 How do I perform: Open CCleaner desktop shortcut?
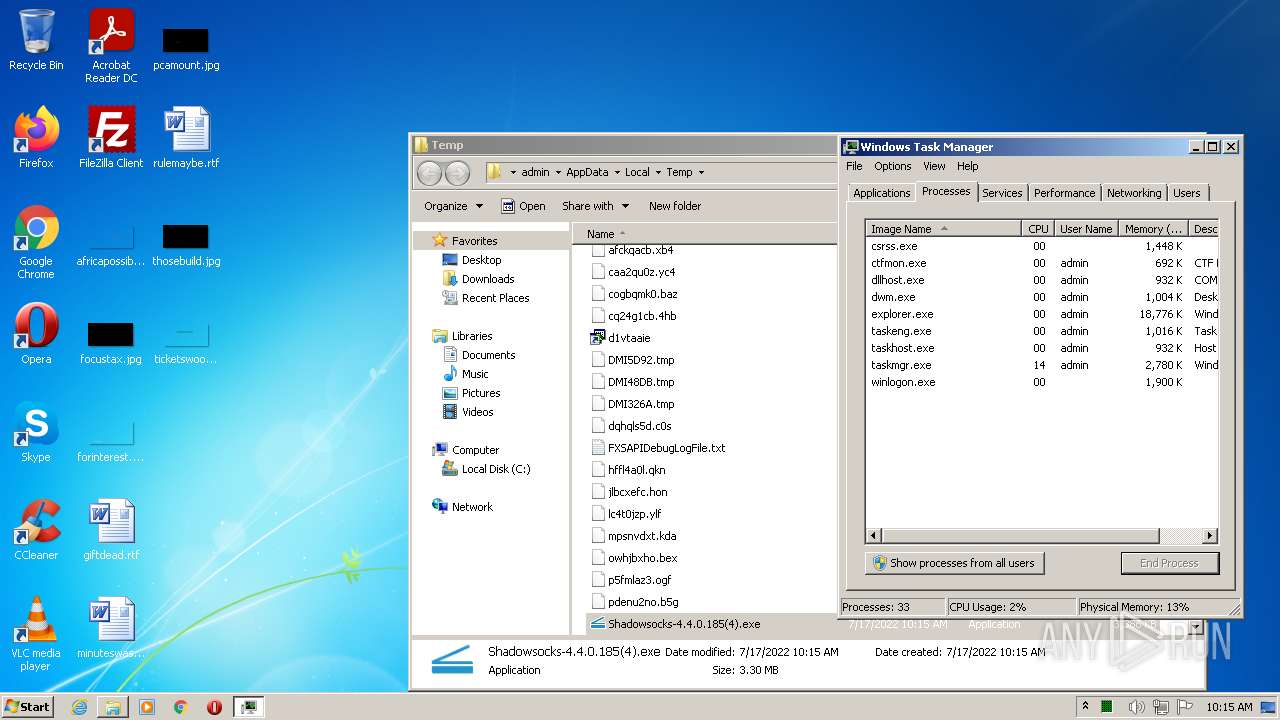[36, 530]
